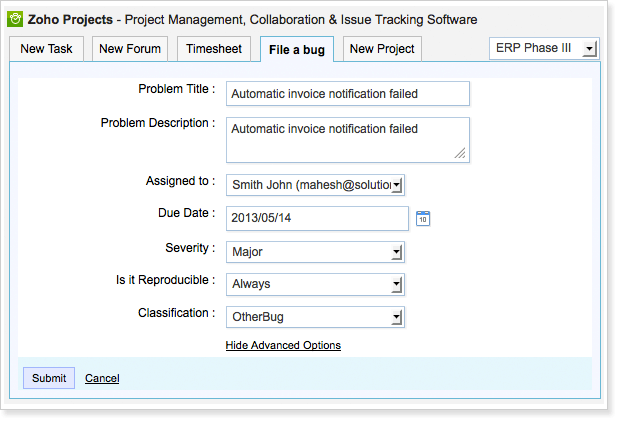
Task: Expand the Assigned to dropdown
Action: [315, 185]
